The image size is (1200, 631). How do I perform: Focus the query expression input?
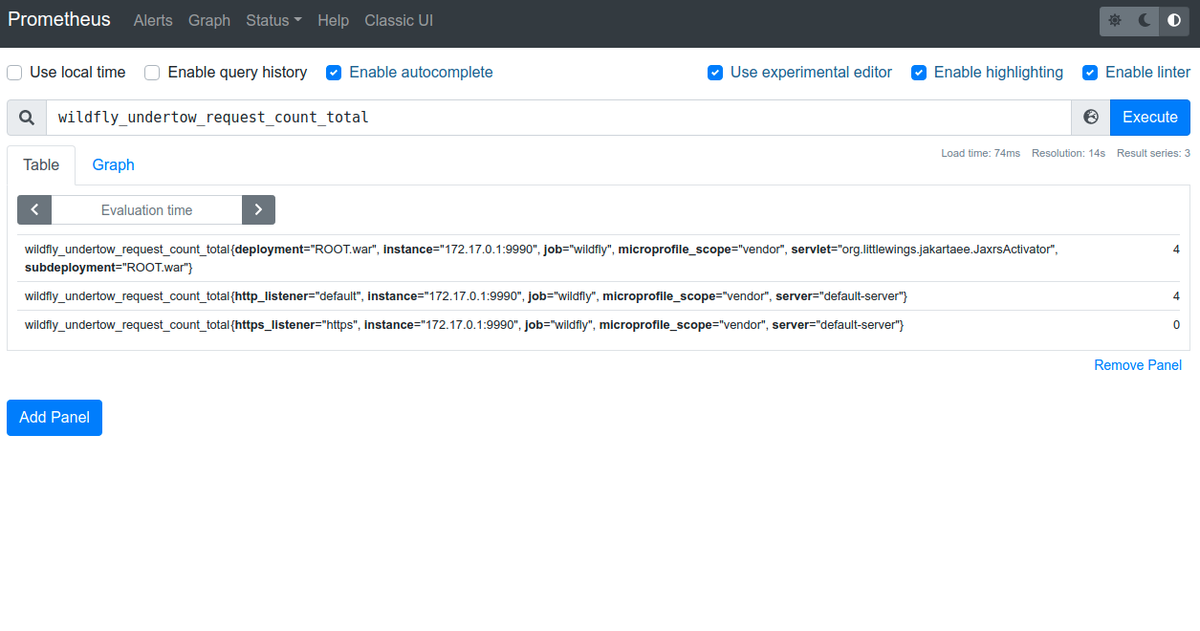559,117
